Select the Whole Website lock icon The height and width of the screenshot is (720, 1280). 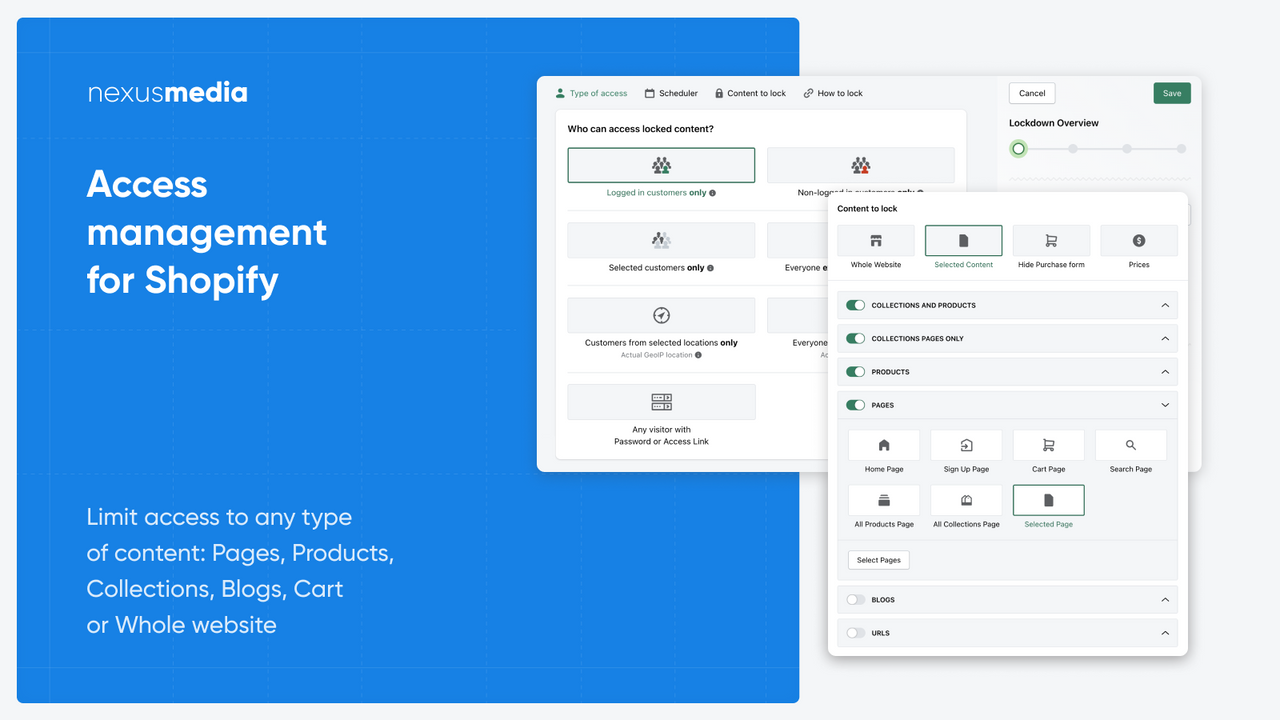(x=876, y=240)
